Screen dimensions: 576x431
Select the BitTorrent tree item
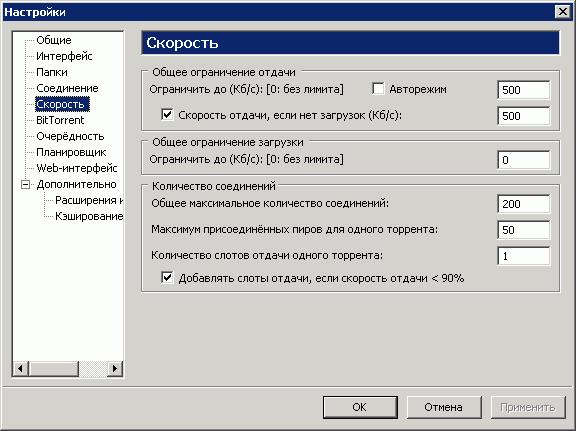(x=60, y=120)
